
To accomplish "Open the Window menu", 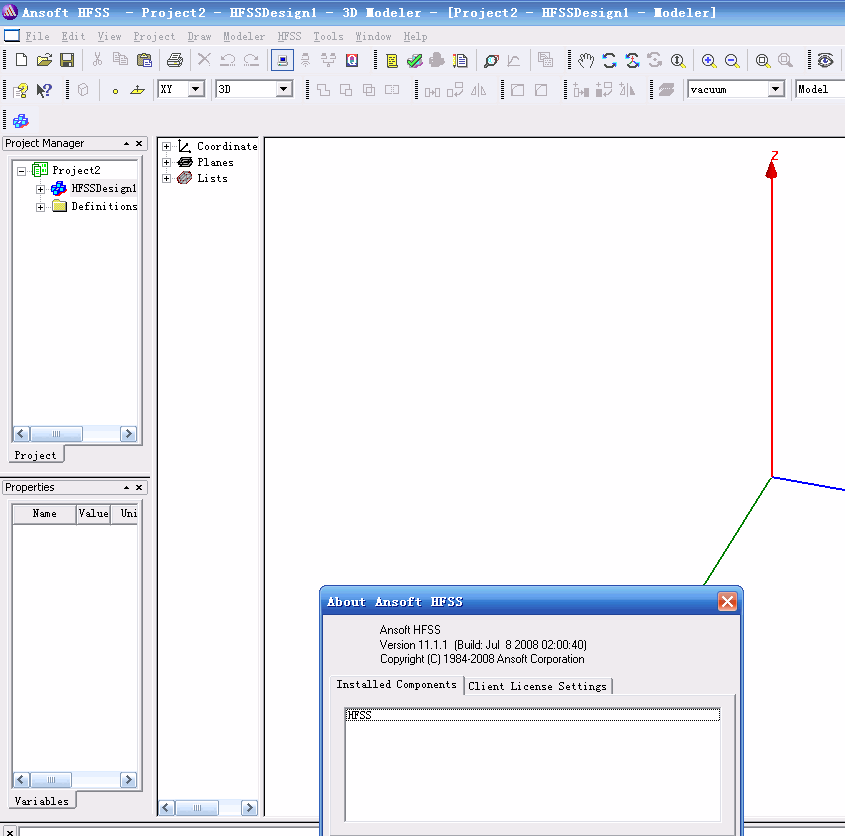I will pos(373,36).
